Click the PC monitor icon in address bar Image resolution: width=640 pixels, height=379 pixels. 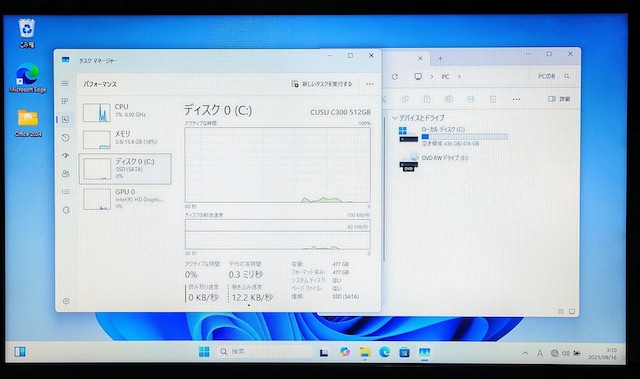tap(418, 77)
